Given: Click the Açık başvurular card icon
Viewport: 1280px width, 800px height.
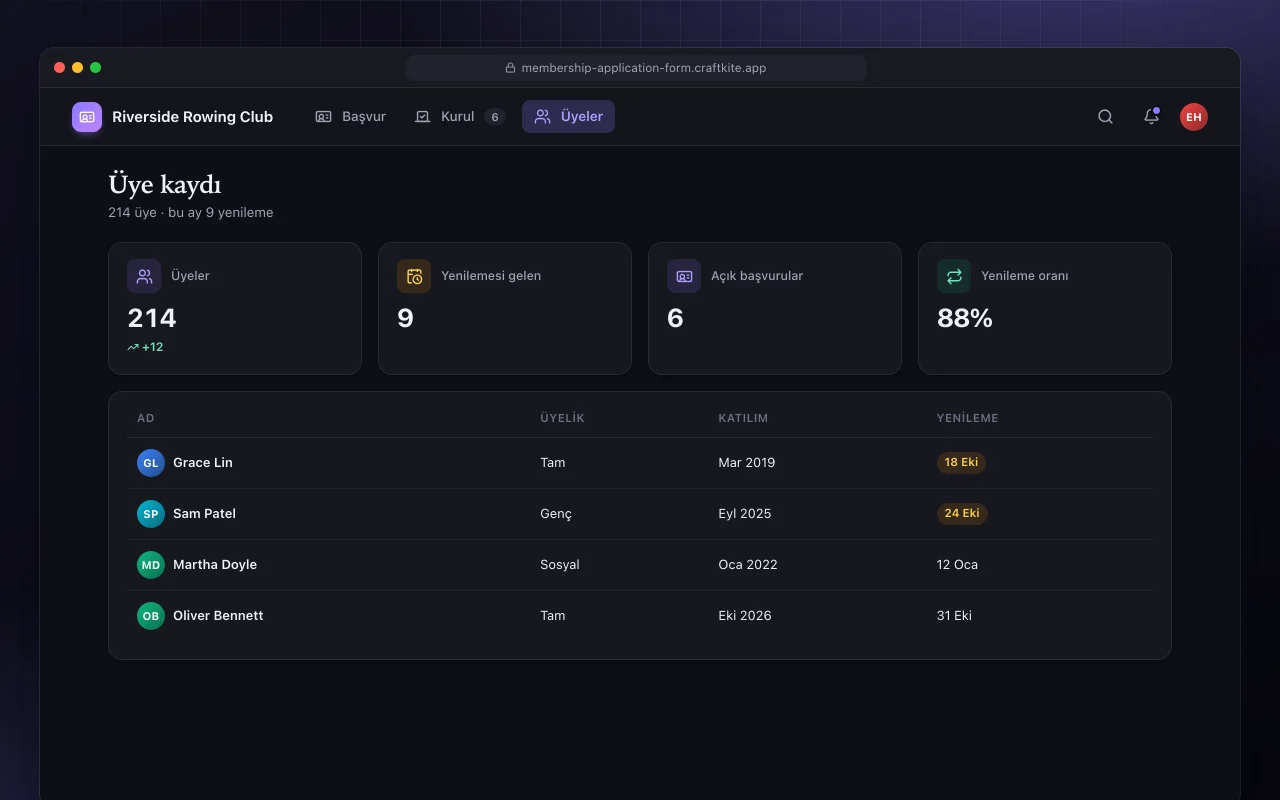Looking at the screenshot, I should (x=684, y=276).
